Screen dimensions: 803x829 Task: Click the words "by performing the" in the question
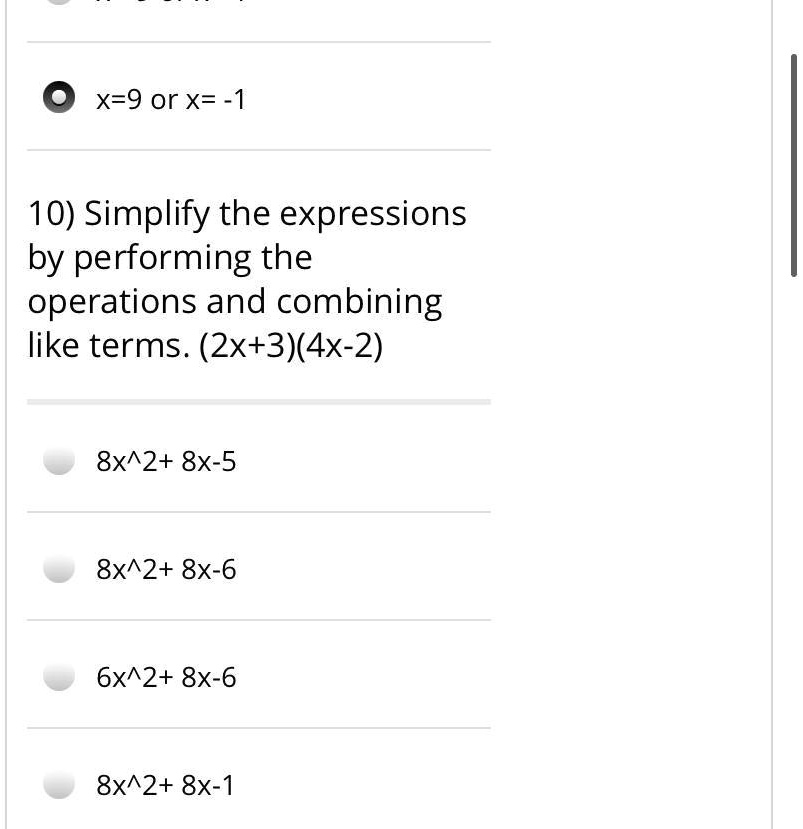pos(170,258)
